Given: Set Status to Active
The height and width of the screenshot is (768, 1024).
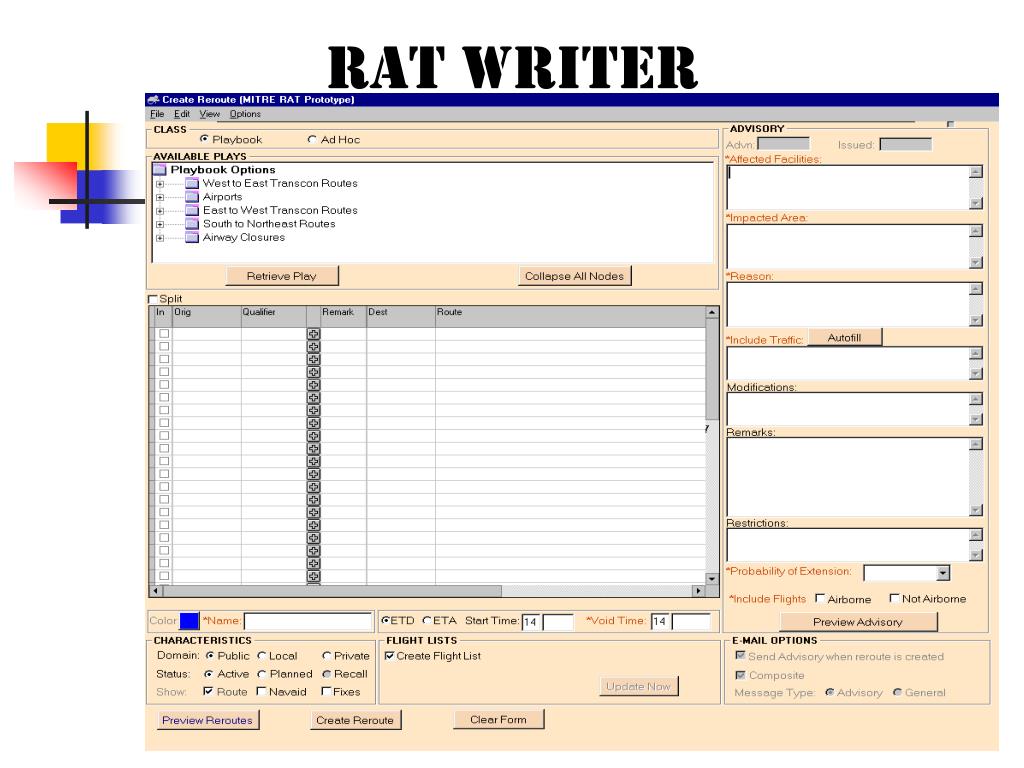Looking at the screenshot, I should pos(208,674).
